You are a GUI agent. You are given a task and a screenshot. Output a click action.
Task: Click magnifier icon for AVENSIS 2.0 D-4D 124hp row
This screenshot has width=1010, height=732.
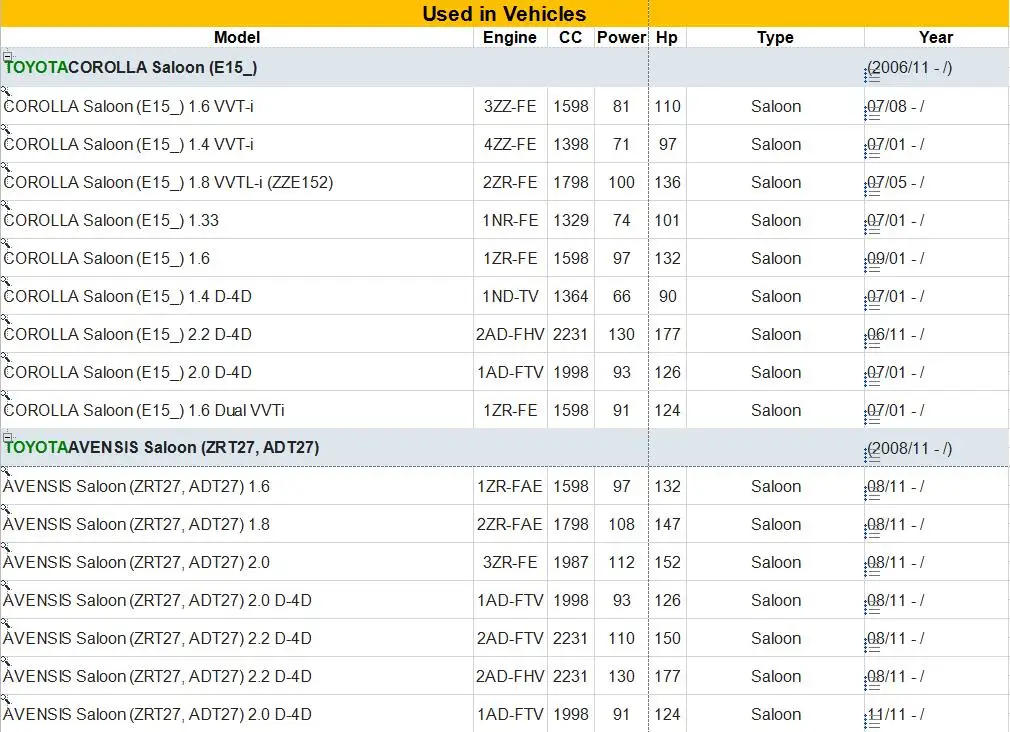click(x=6, y=700)
